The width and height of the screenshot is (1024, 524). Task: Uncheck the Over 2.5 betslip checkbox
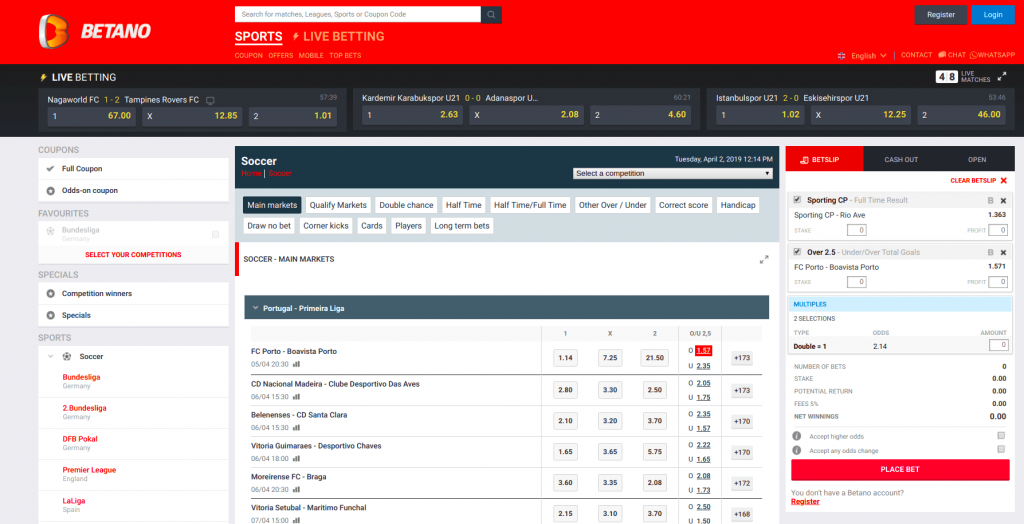click(797, 252)
